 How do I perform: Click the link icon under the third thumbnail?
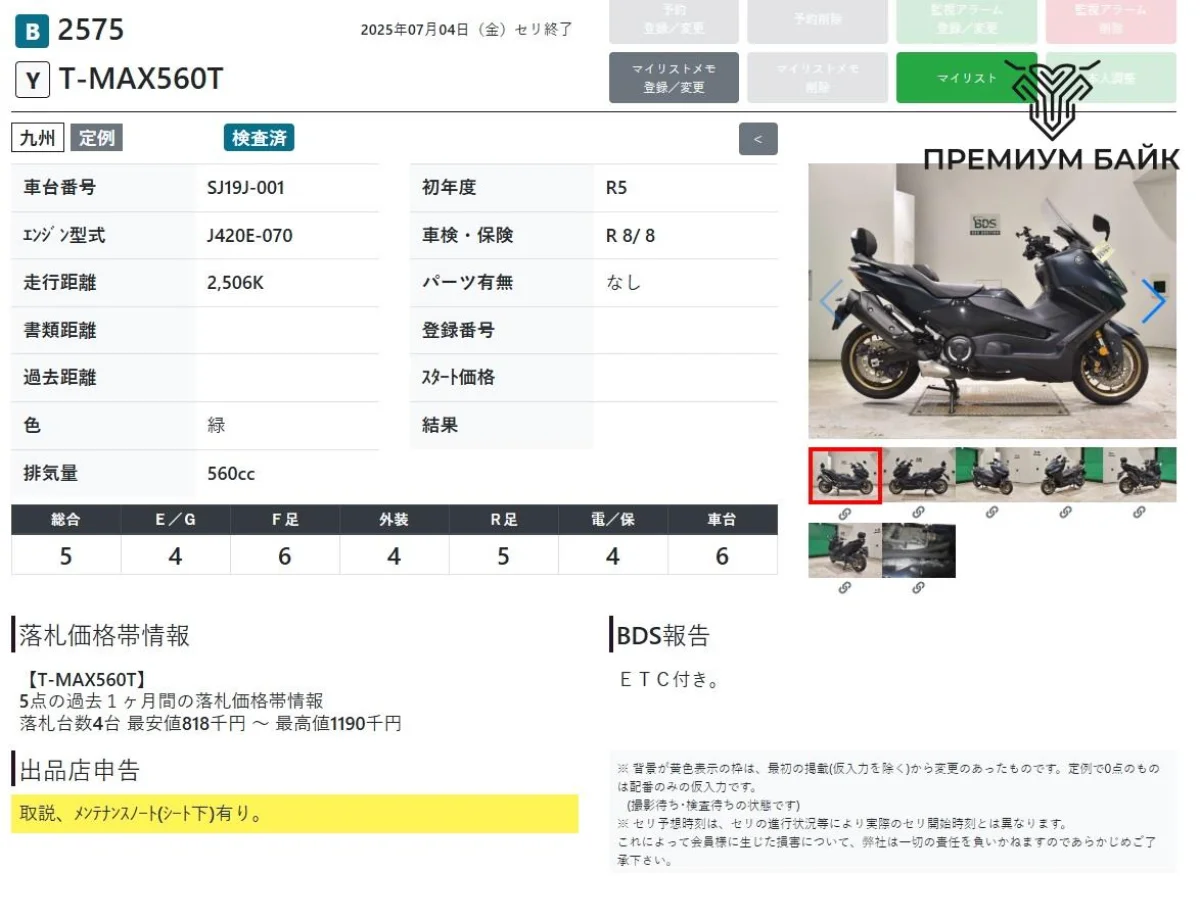[992, 513]
